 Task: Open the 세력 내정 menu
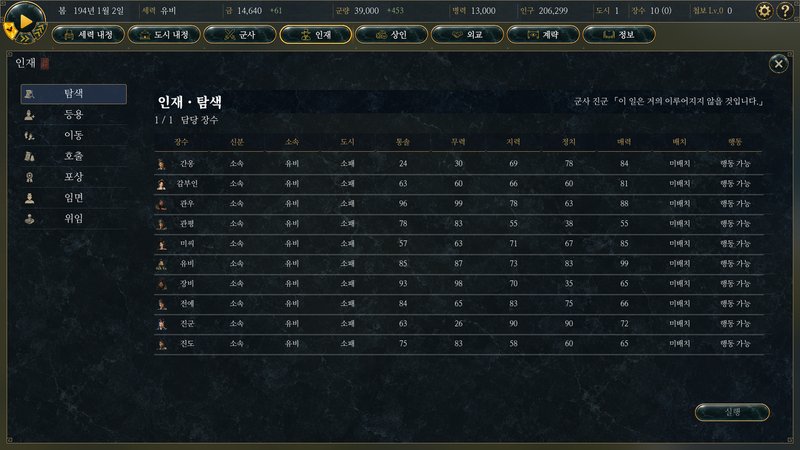(88, 35)
